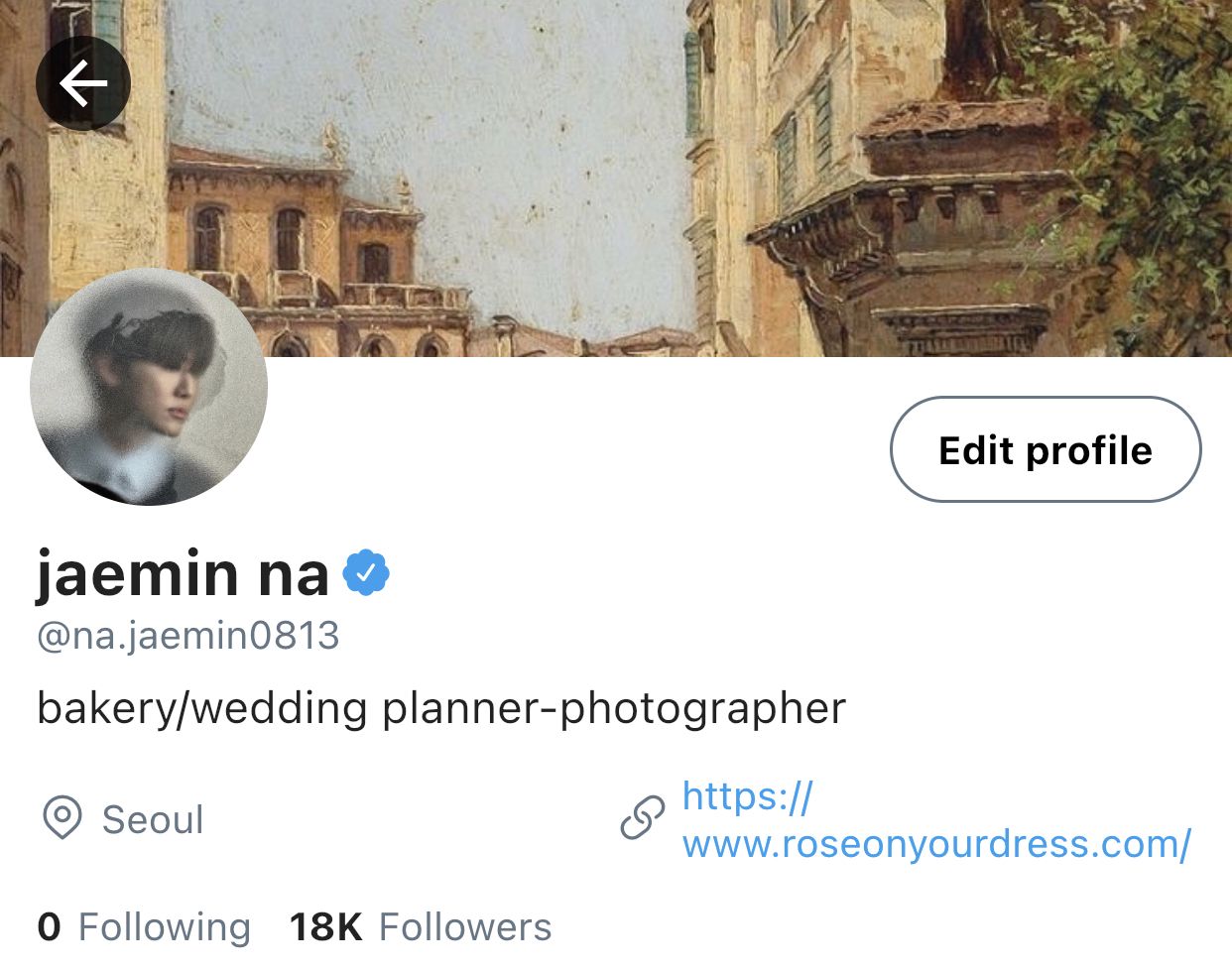Open the profile avatar photo
1232x971 pixels.
pos(149,387)
